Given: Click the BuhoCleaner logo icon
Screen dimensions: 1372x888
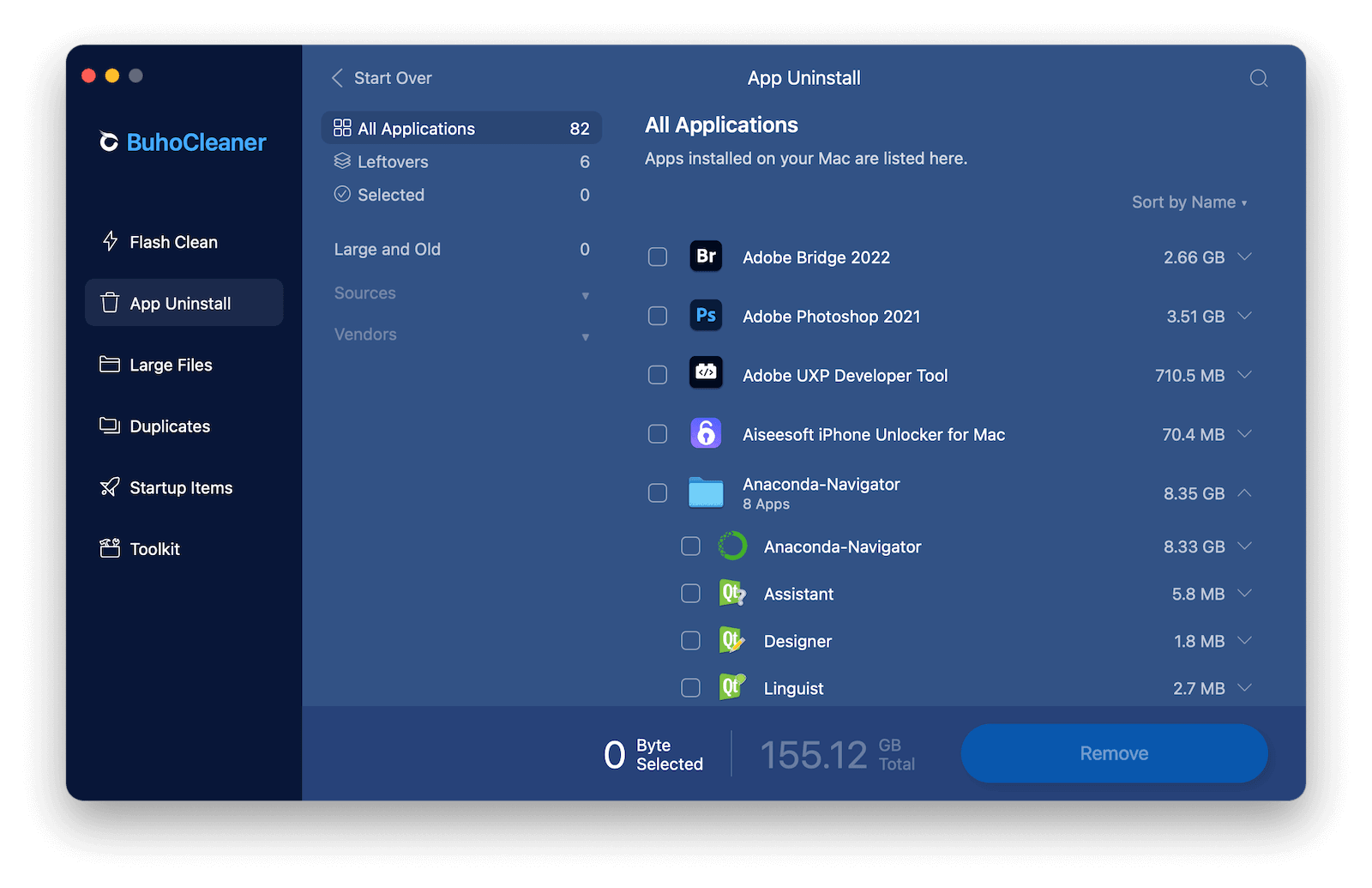Looking at the screenshot, I should point(109,142).
